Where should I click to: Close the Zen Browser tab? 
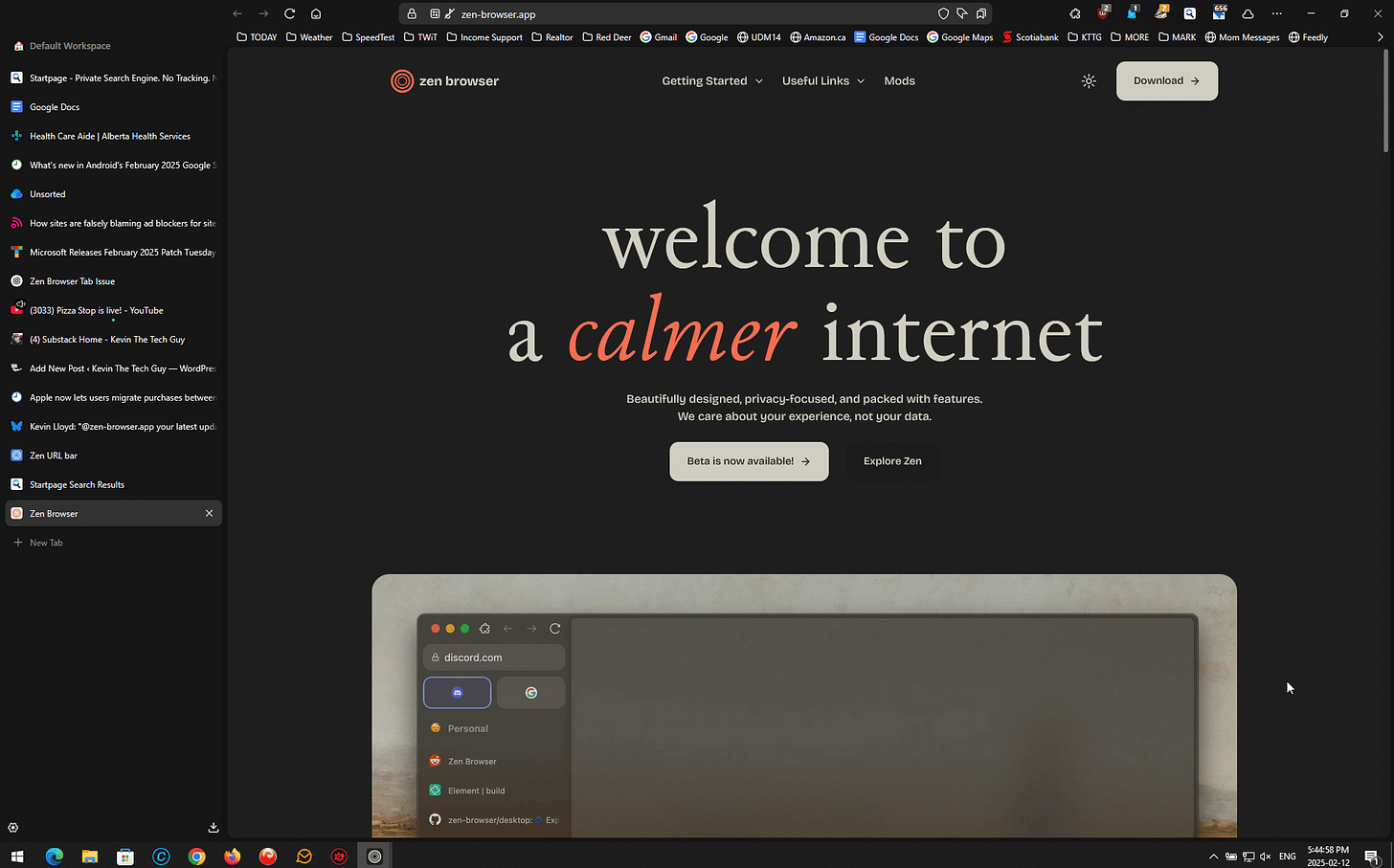click(x=209, y=513)
